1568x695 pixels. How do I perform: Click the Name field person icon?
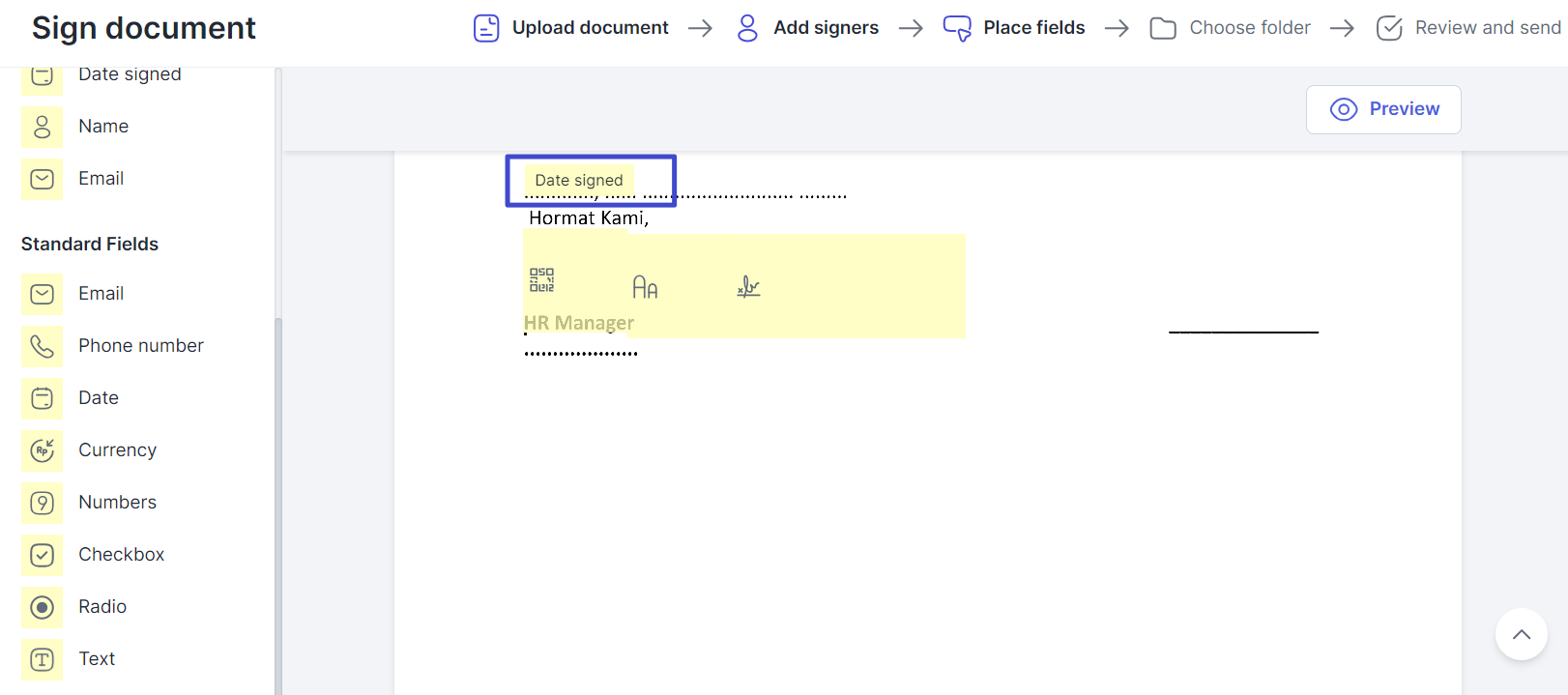[x=43, y=127]
